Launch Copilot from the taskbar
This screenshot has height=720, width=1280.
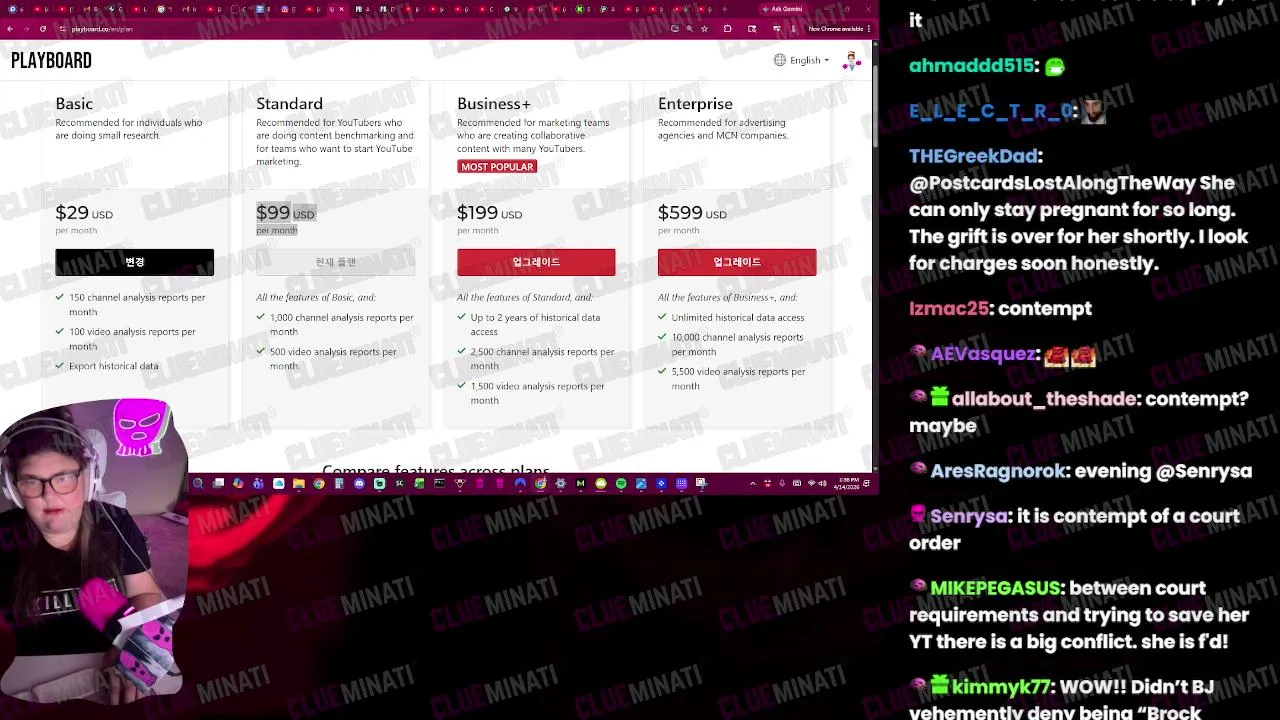point(238,484)
